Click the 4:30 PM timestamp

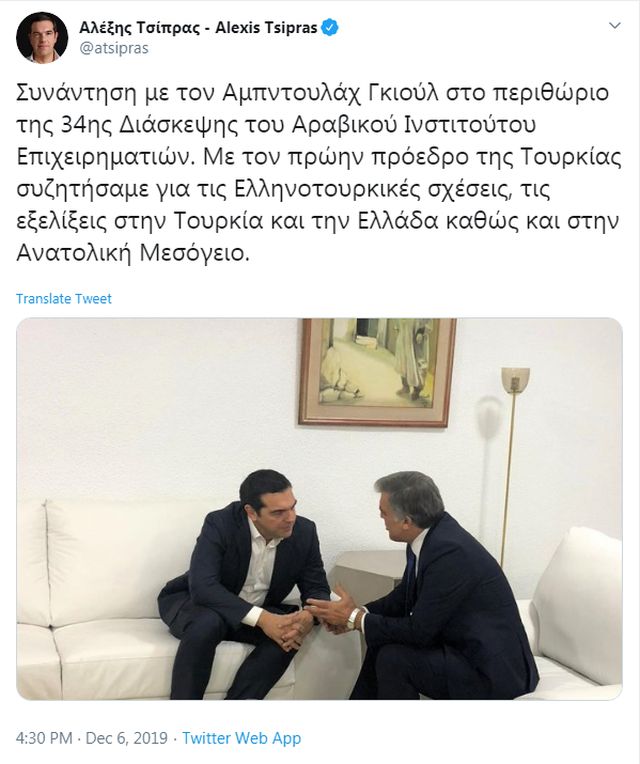44,738
